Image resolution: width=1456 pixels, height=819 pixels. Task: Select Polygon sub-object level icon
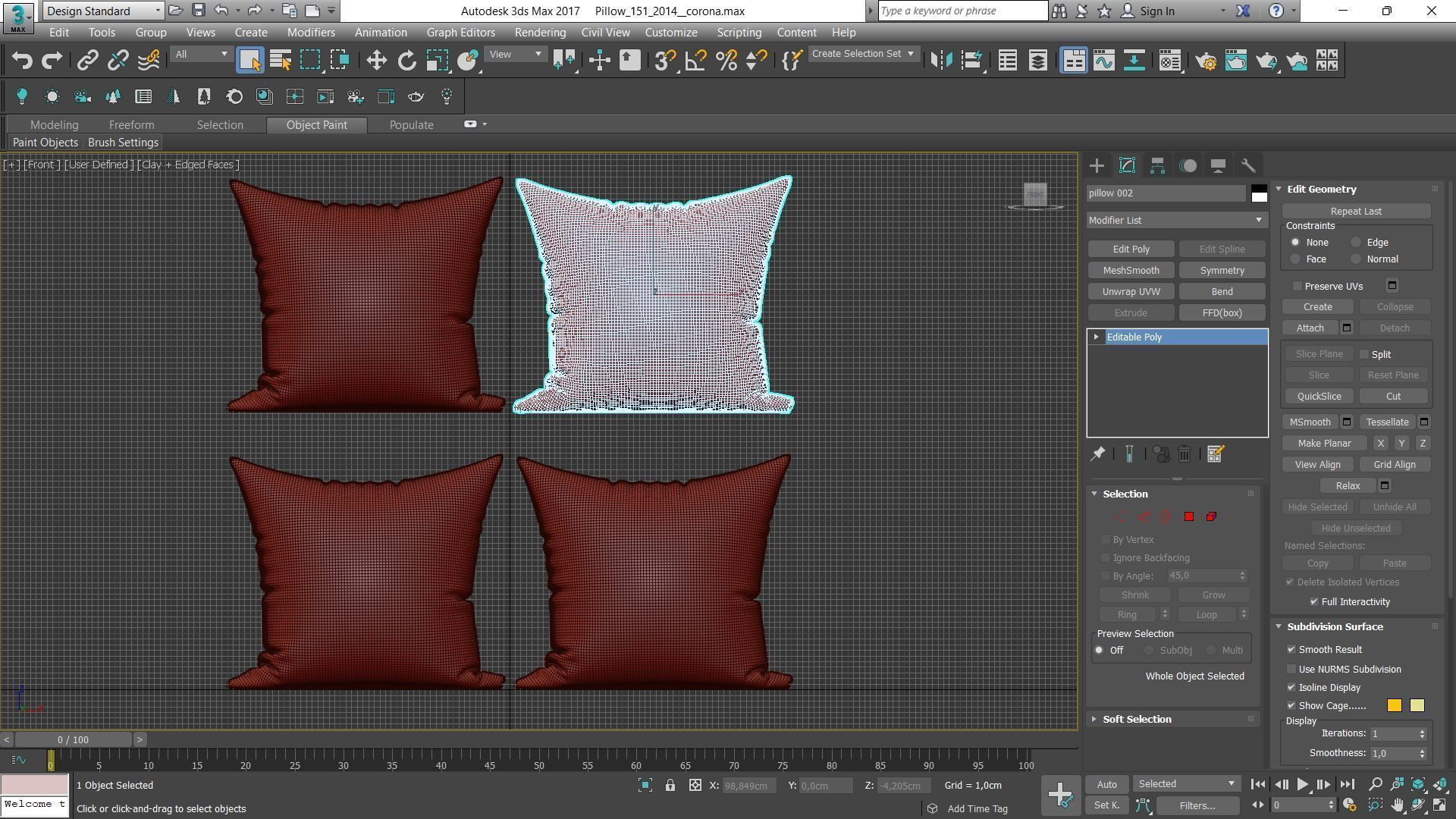coord(1189,516)
